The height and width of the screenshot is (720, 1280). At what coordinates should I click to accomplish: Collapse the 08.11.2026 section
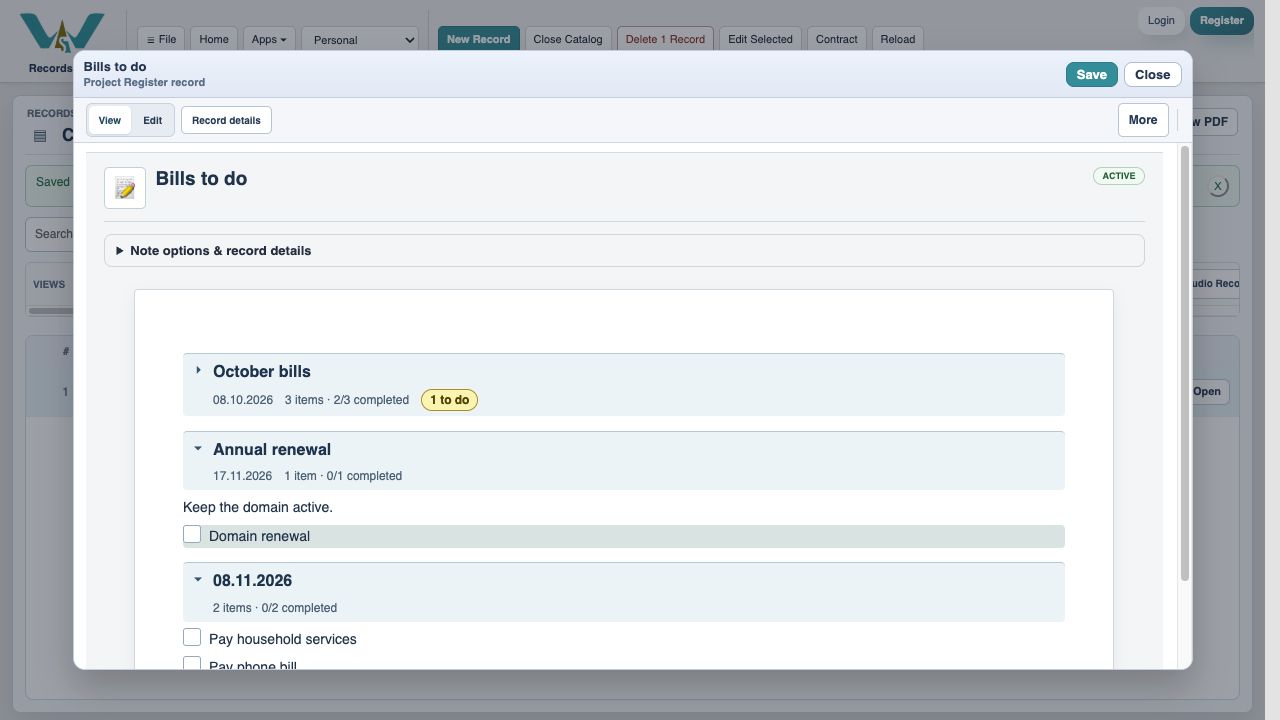pos(198,580)
